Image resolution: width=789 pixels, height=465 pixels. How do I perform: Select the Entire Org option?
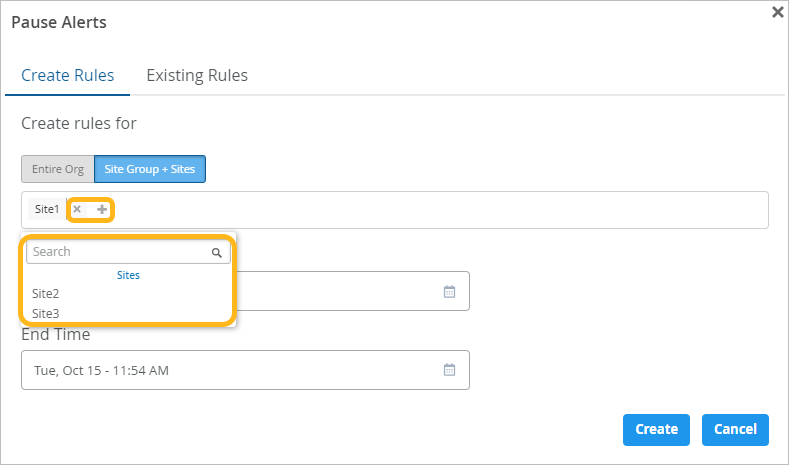pos(58,169)
